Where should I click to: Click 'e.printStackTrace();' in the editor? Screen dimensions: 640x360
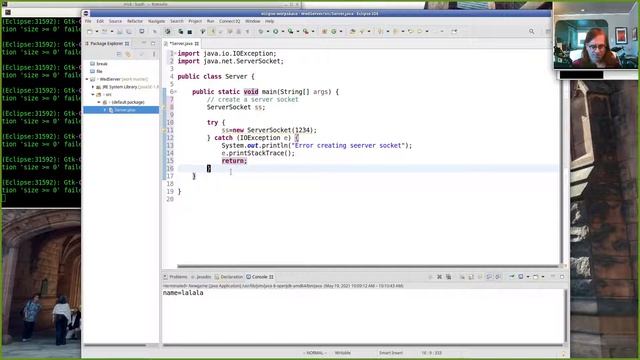pyautogui.click(x=258, y=153)
